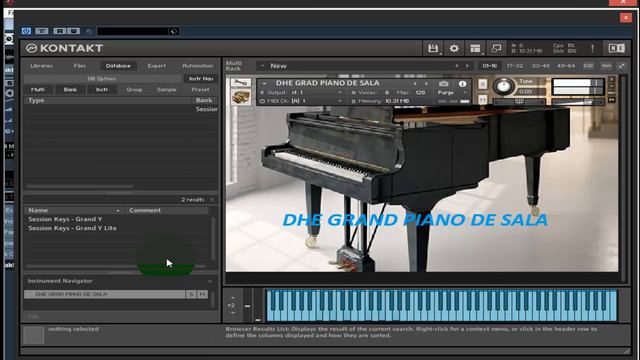Open the Expert tab
The height and width of the screenshot is (360, 640).
click(157, 66)
